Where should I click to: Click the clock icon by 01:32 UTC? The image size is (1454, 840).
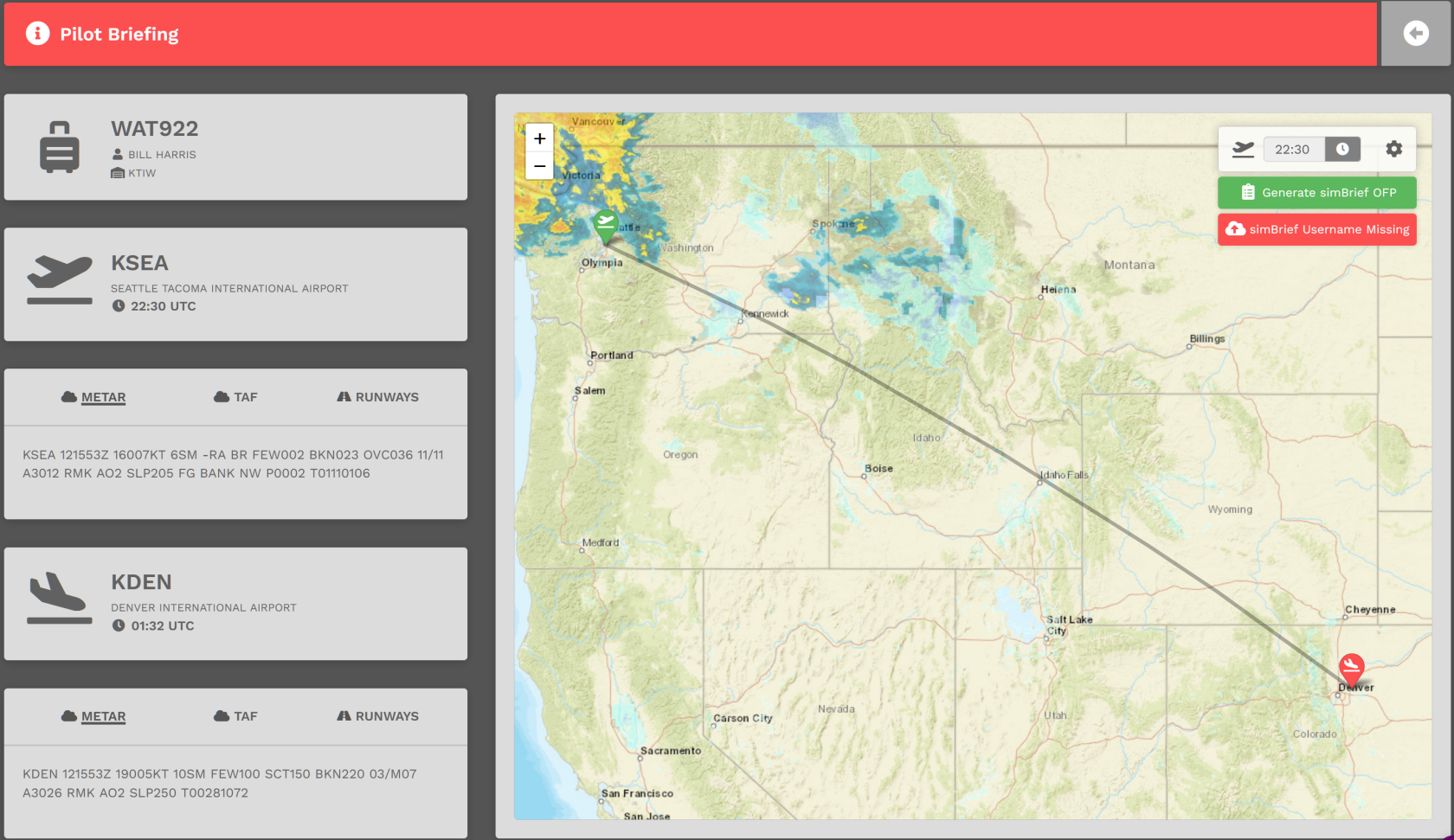point(119,625)
